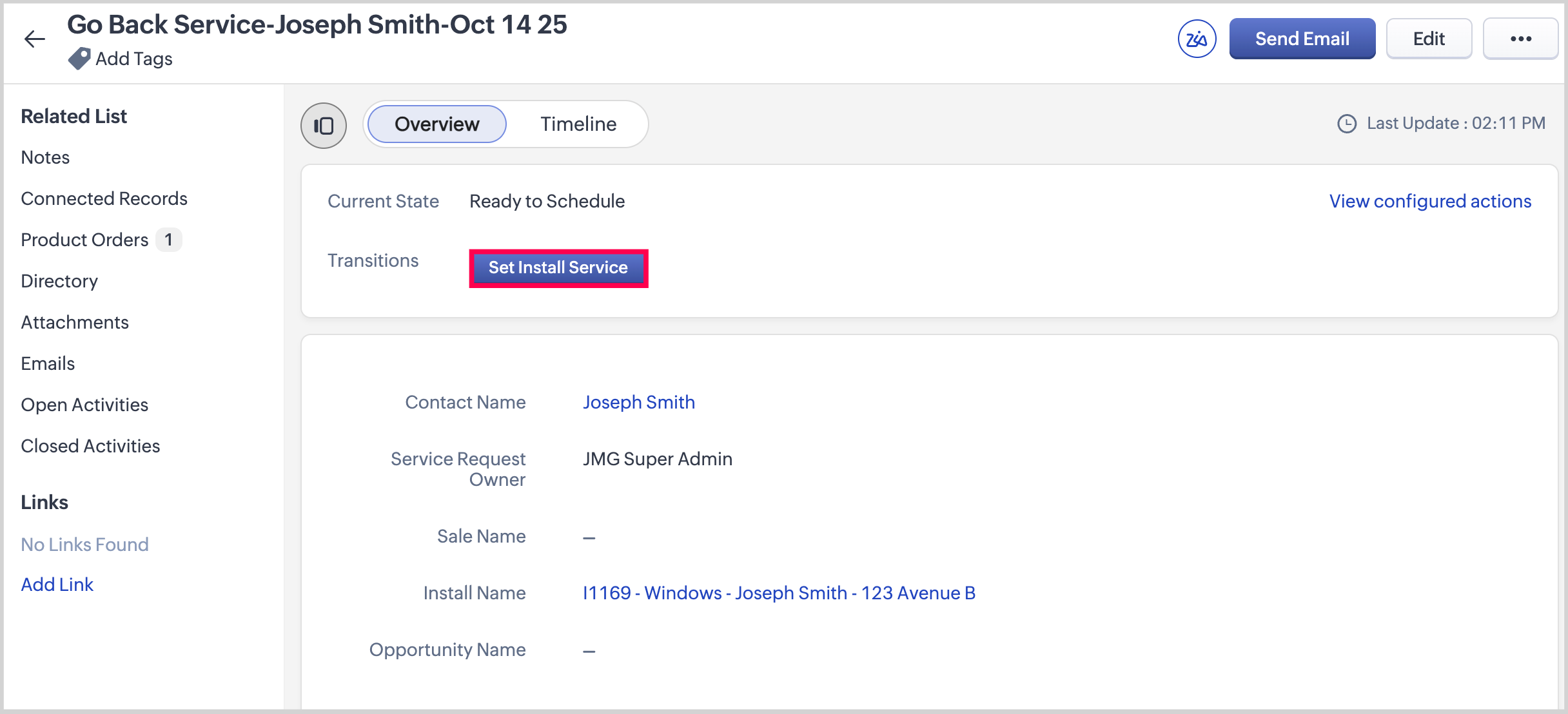
Task: Toggle the related list sidebar panel icon
Action: (324, 125)
